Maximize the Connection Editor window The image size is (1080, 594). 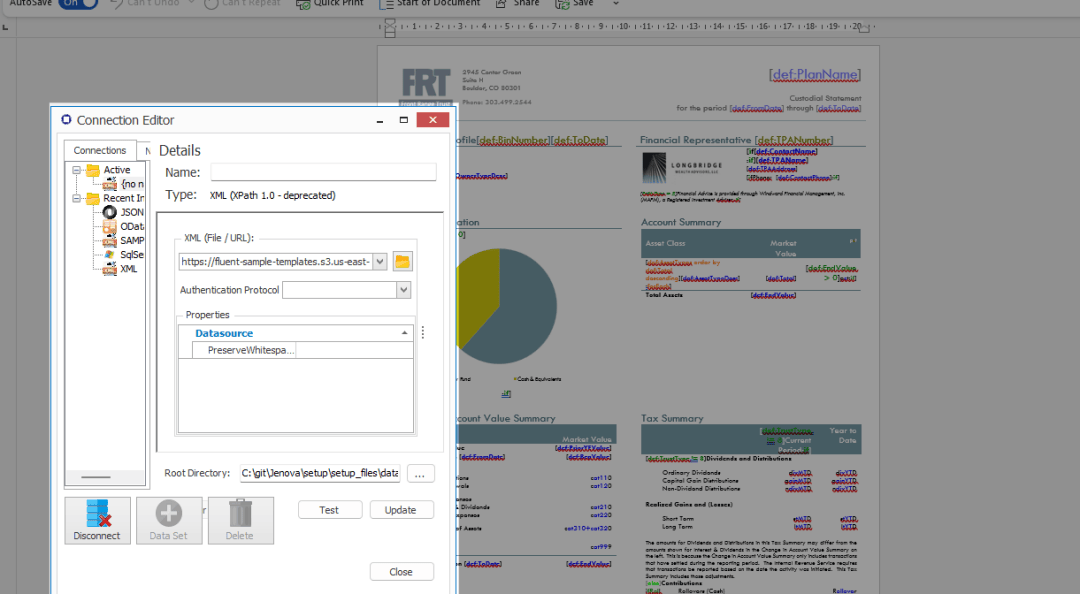(404, 120)
